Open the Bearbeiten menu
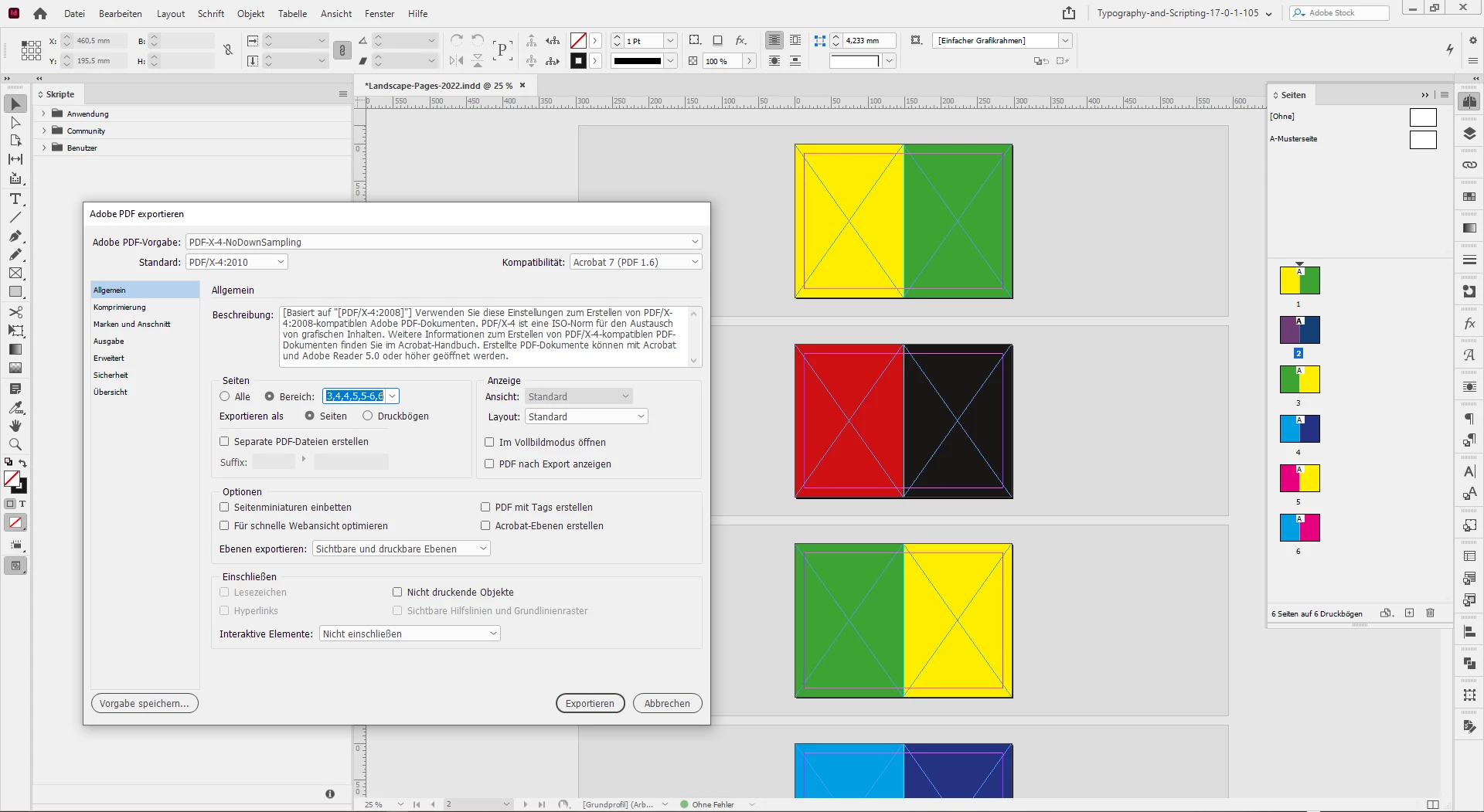1484x812 pixels. click(121, 13)
